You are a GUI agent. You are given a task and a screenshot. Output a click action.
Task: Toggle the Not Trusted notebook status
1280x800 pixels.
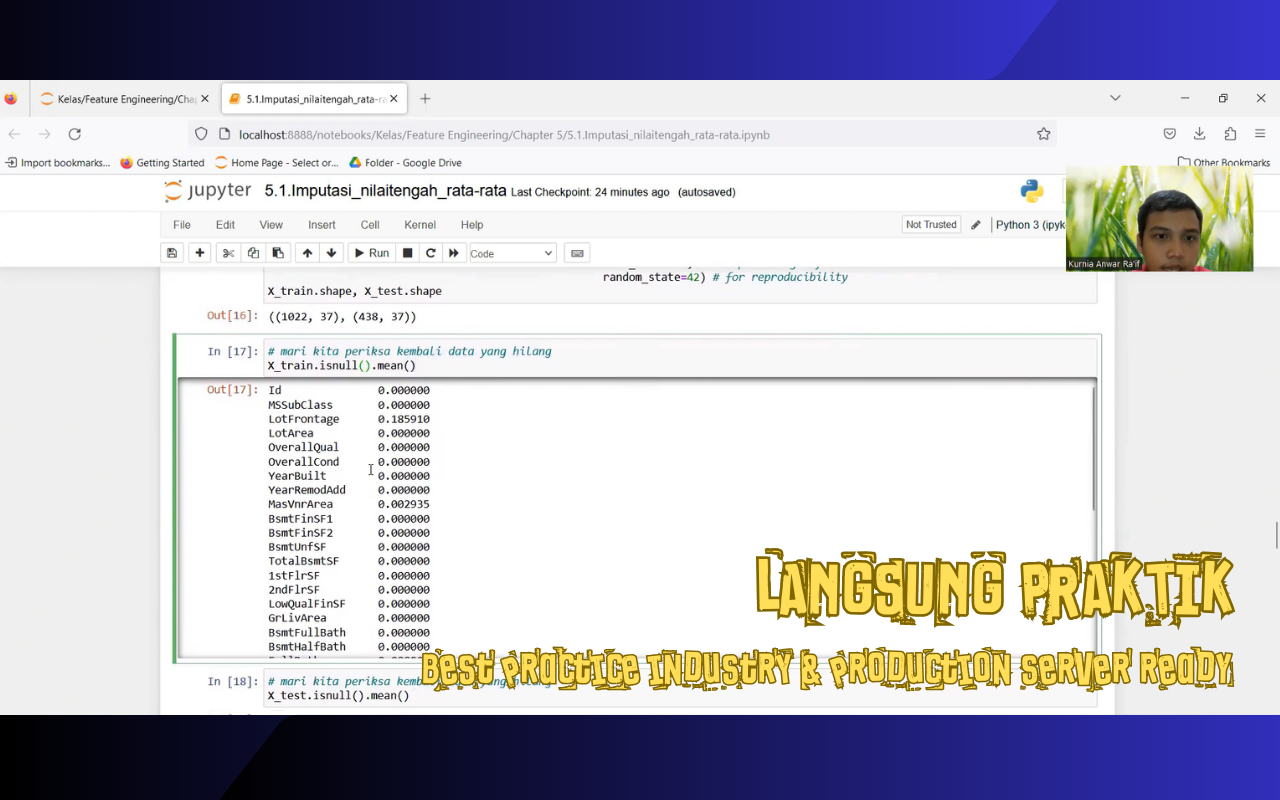[930, 225]
